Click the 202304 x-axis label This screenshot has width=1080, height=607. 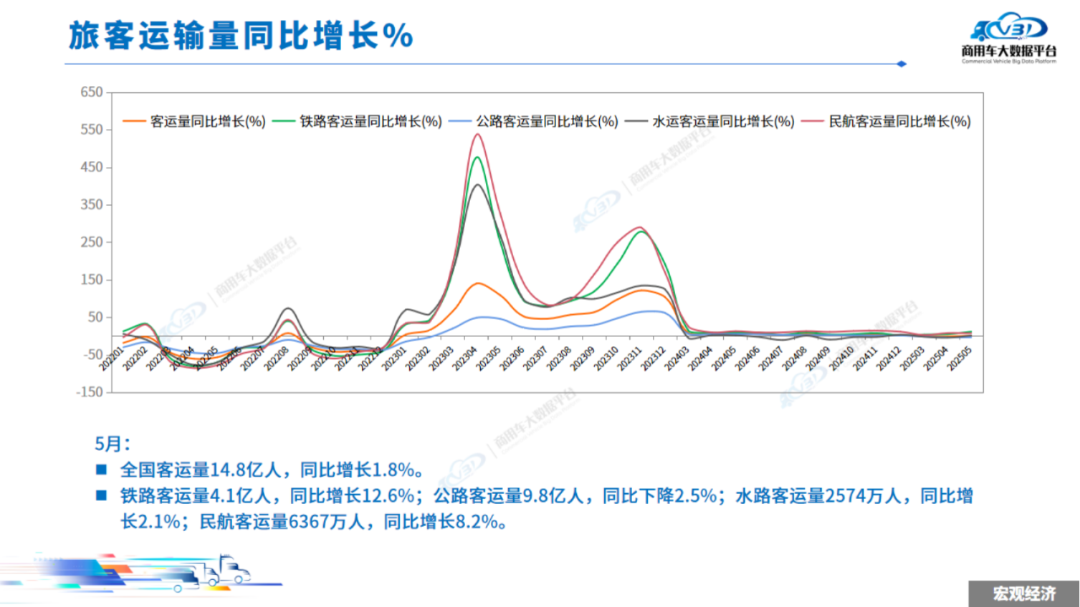point(465,358)
